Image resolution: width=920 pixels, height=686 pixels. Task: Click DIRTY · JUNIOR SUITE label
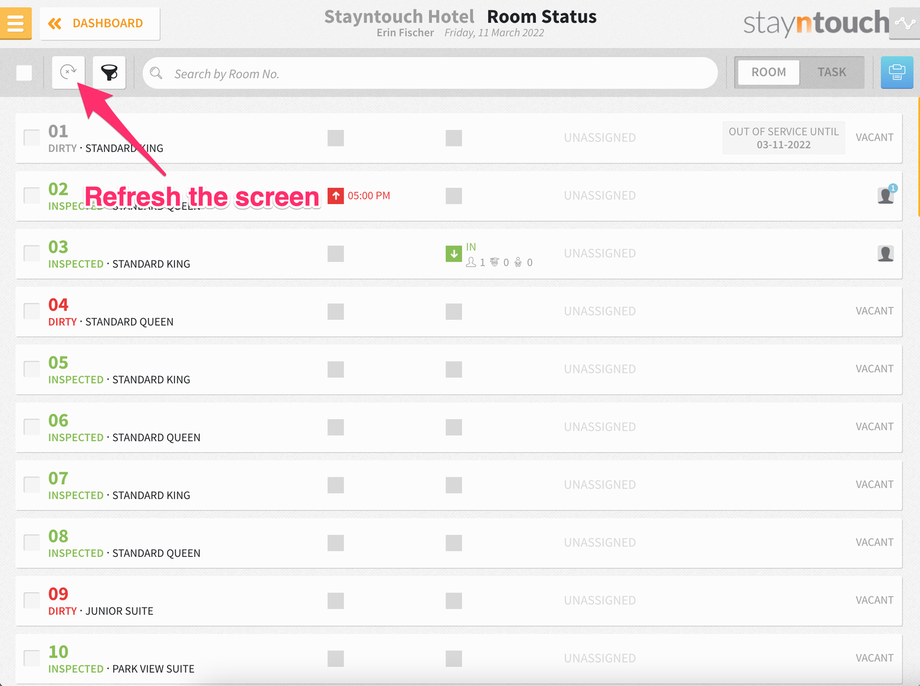coord(100,611)
